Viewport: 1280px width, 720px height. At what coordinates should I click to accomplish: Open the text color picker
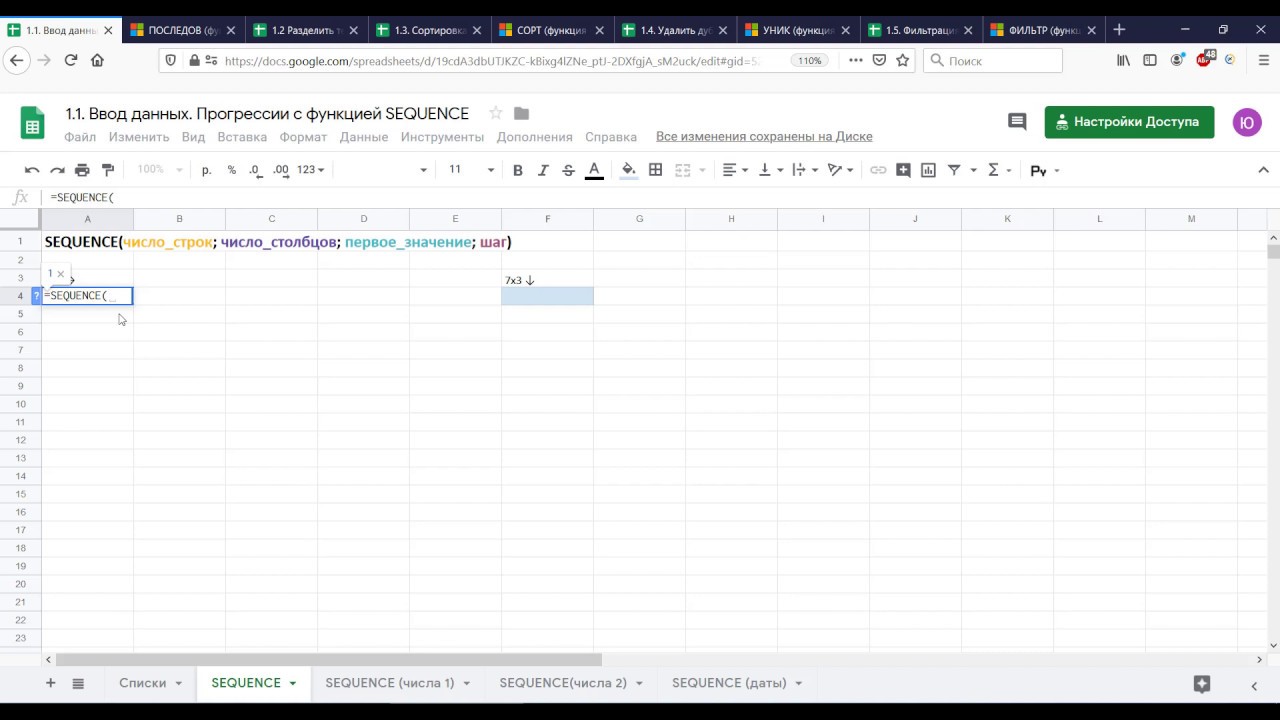click(594, 170)
